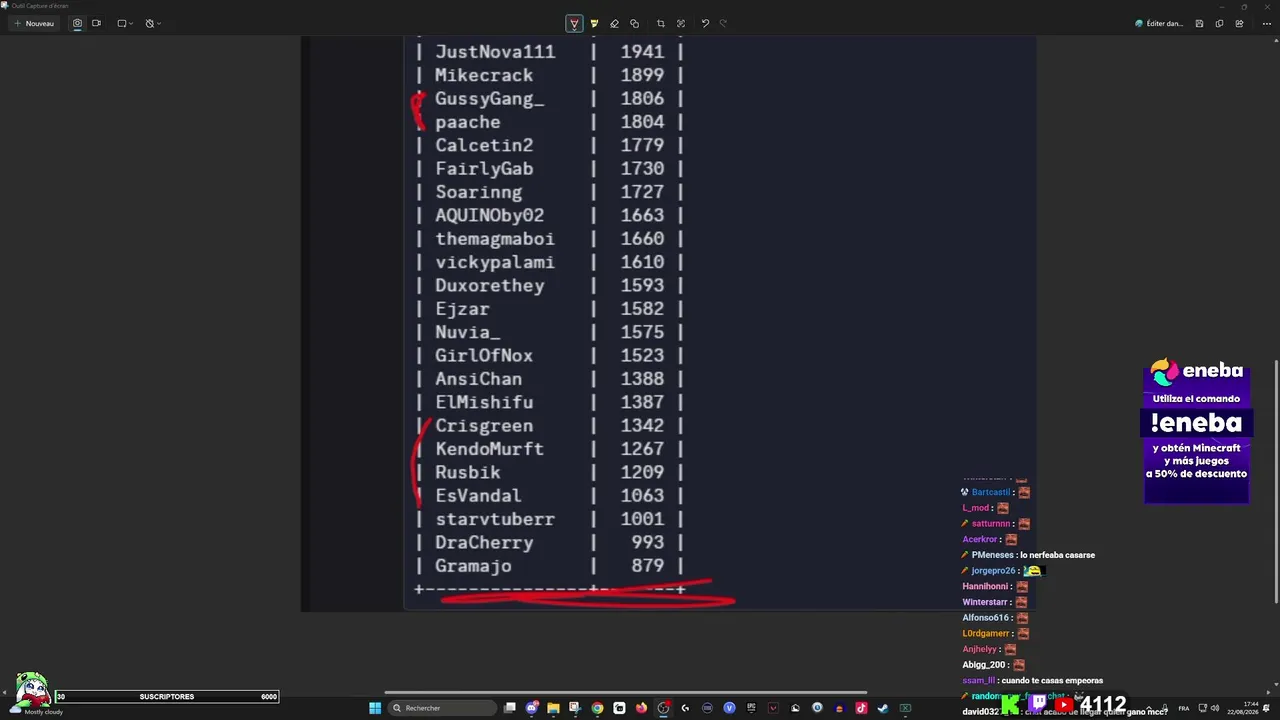Image resolution: width=1280 pixels, height=720 pixels.
Task: Open the more options menu
Action: point(1267,23)
